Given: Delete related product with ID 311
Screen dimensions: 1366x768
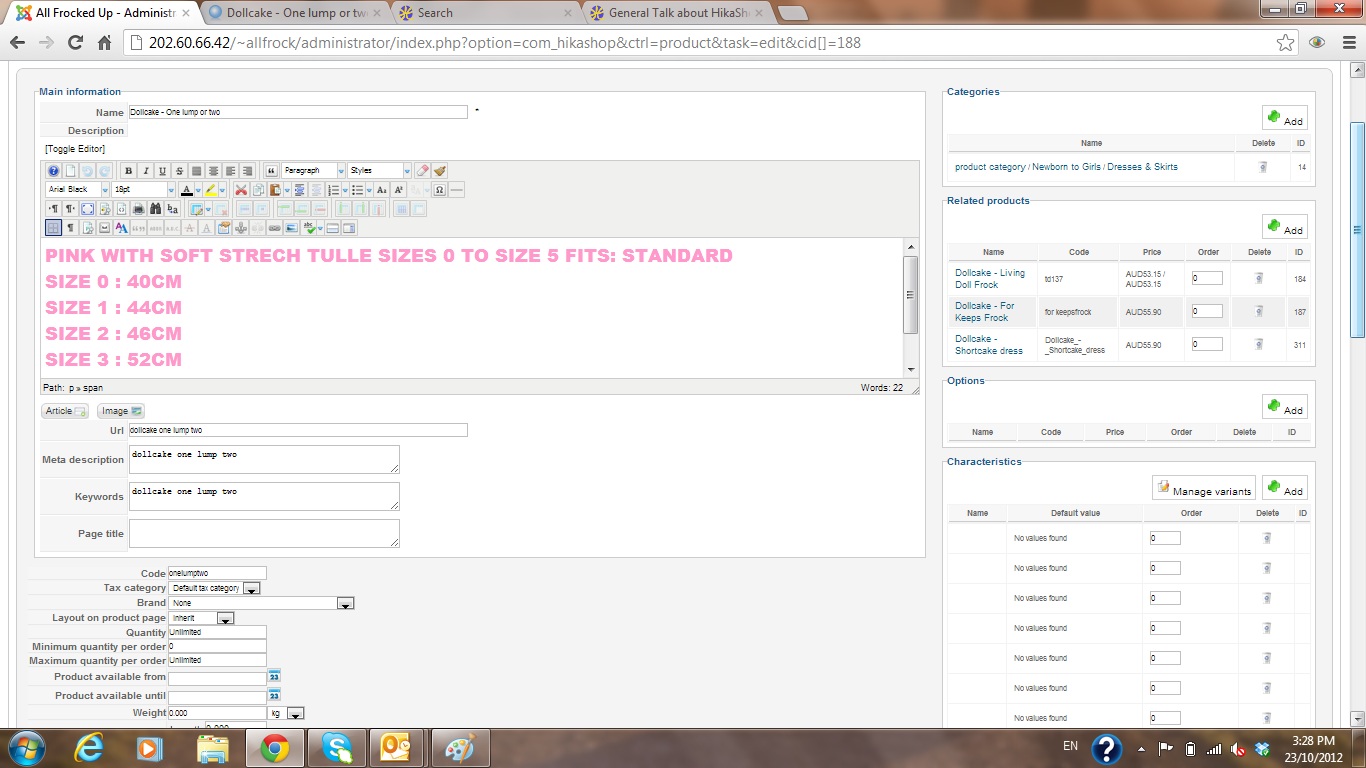Looking at the screenshot, I should coord(1259,345).
